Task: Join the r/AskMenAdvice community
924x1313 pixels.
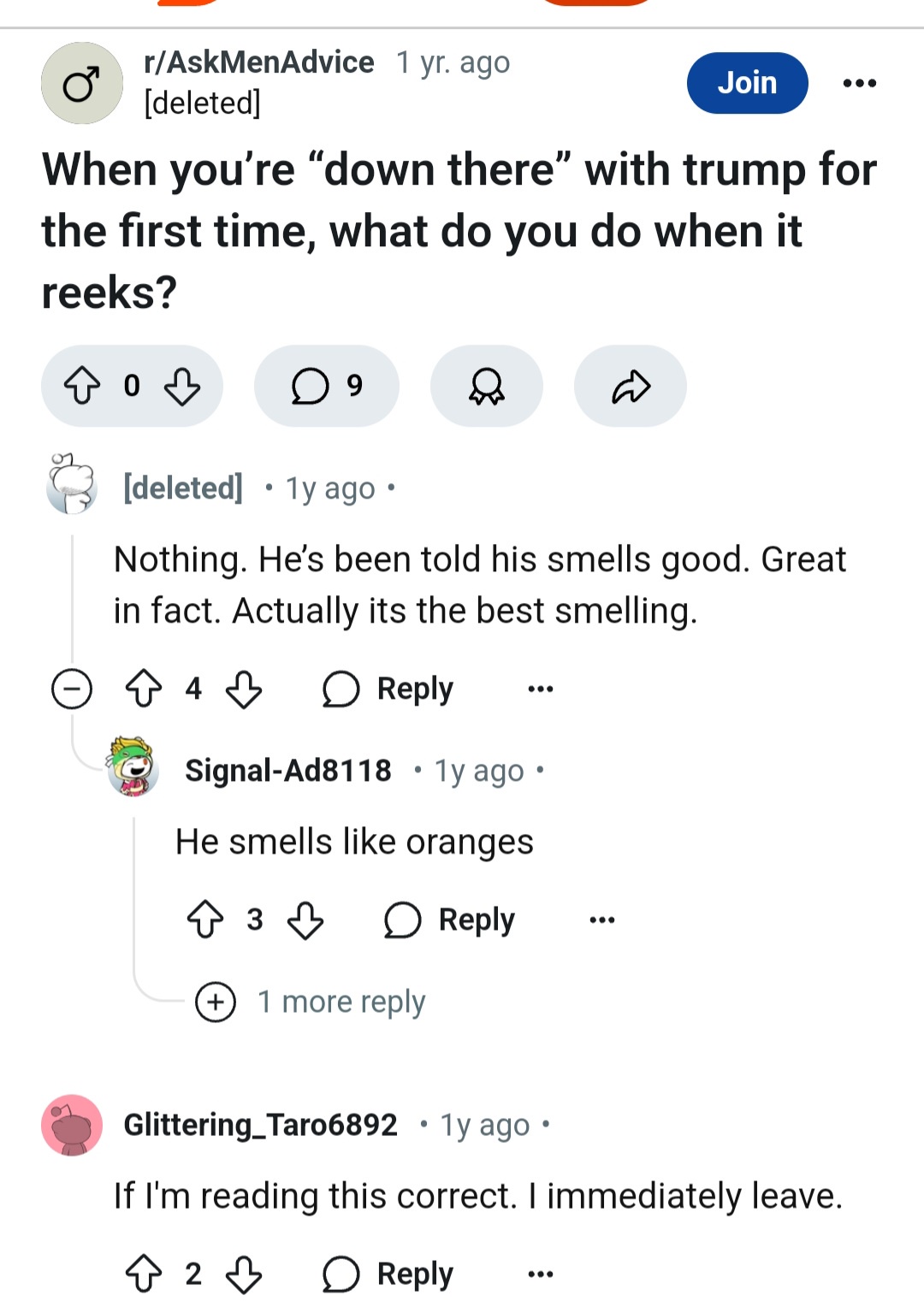Action: coord(747,83)
